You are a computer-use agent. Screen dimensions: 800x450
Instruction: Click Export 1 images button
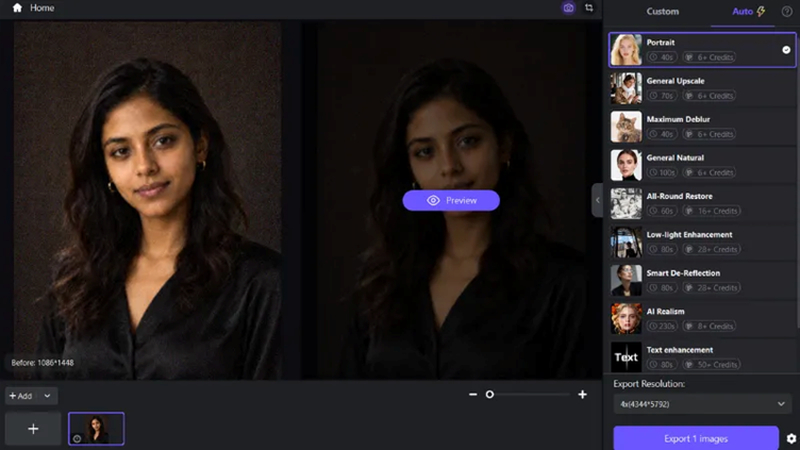pyautogui.click(x=696, y=438)
